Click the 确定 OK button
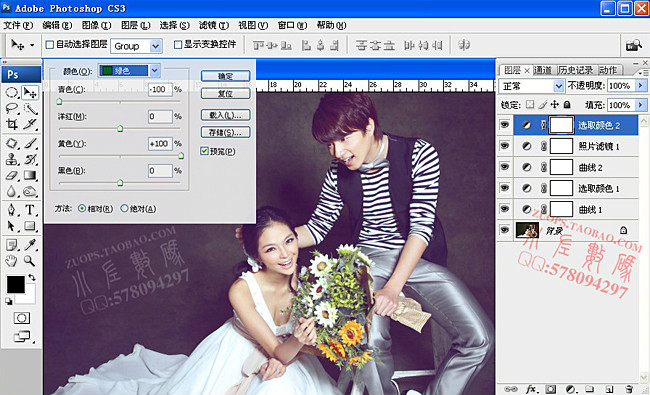650x395 pixels. [226, 76]
